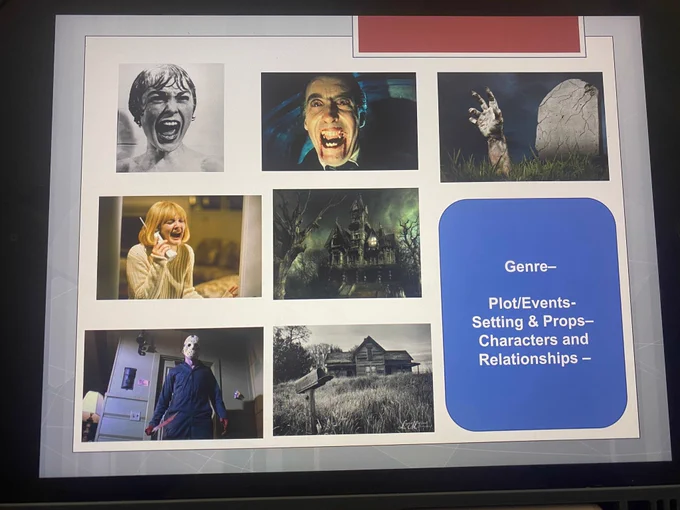Click the red title rectangle

tap(469, 35)
